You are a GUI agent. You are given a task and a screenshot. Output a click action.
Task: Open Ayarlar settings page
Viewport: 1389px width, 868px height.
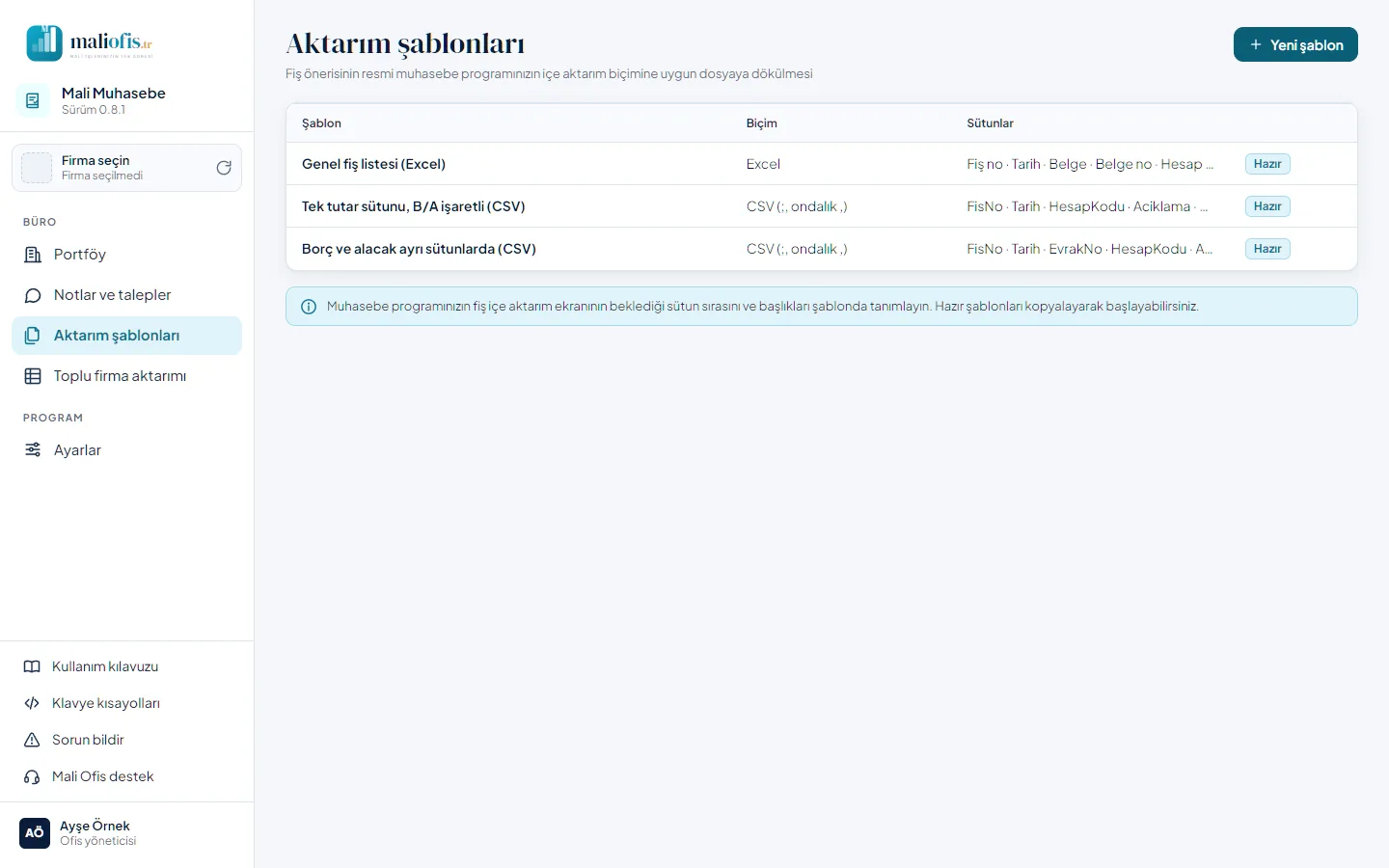(126, 450)
